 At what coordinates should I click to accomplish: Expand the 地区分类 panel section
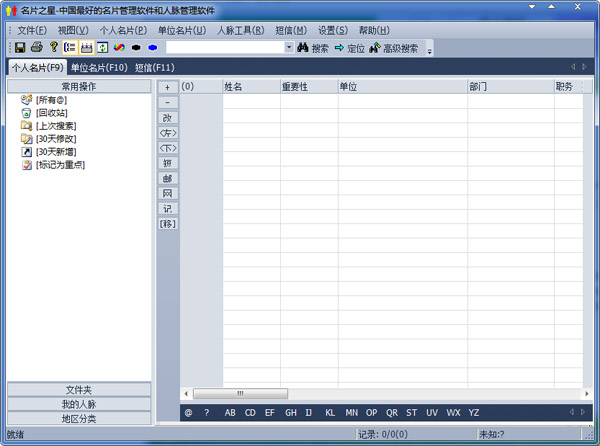click(x=79, y=419)
